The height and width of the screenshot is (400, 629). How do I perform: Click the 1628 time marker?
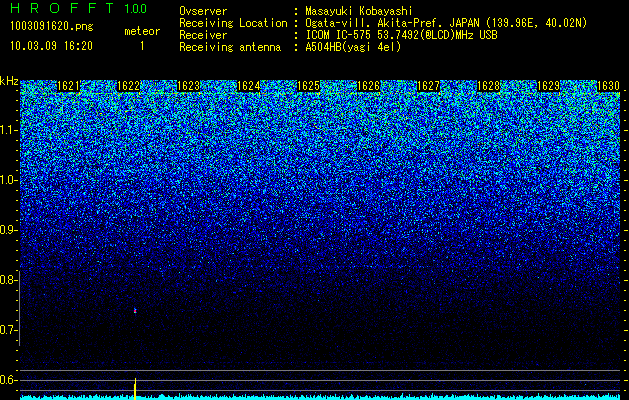489,86
